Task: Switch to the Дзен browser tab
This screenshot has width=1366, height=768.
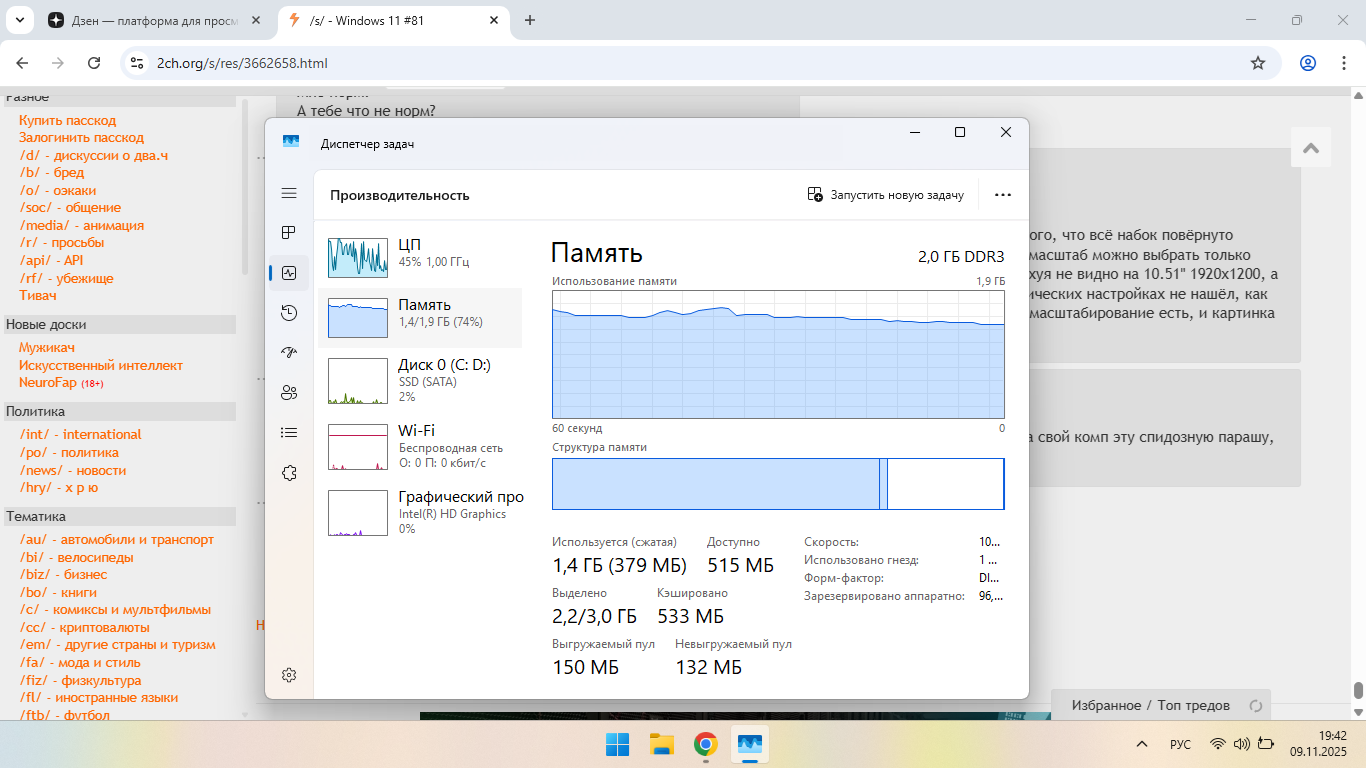Action: tap(155, 20)
